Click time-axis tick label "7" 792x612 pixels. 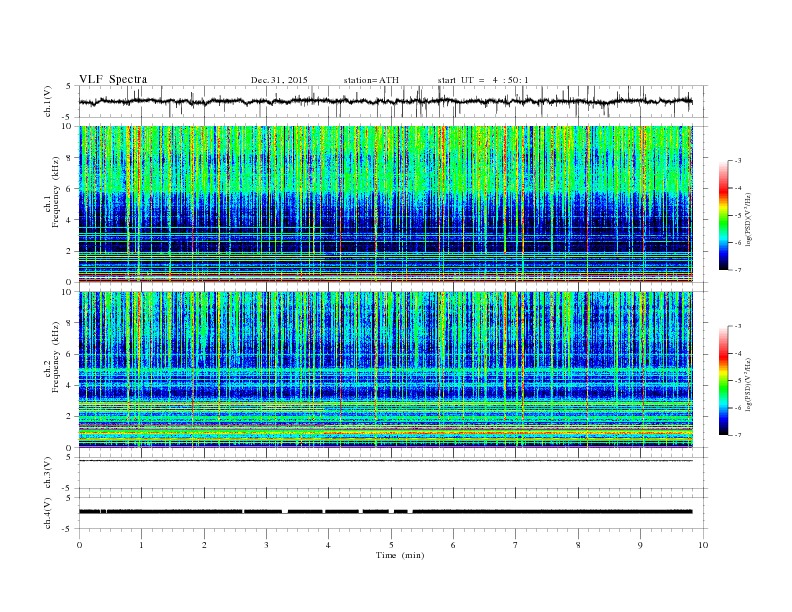click(x=515, y=545)
